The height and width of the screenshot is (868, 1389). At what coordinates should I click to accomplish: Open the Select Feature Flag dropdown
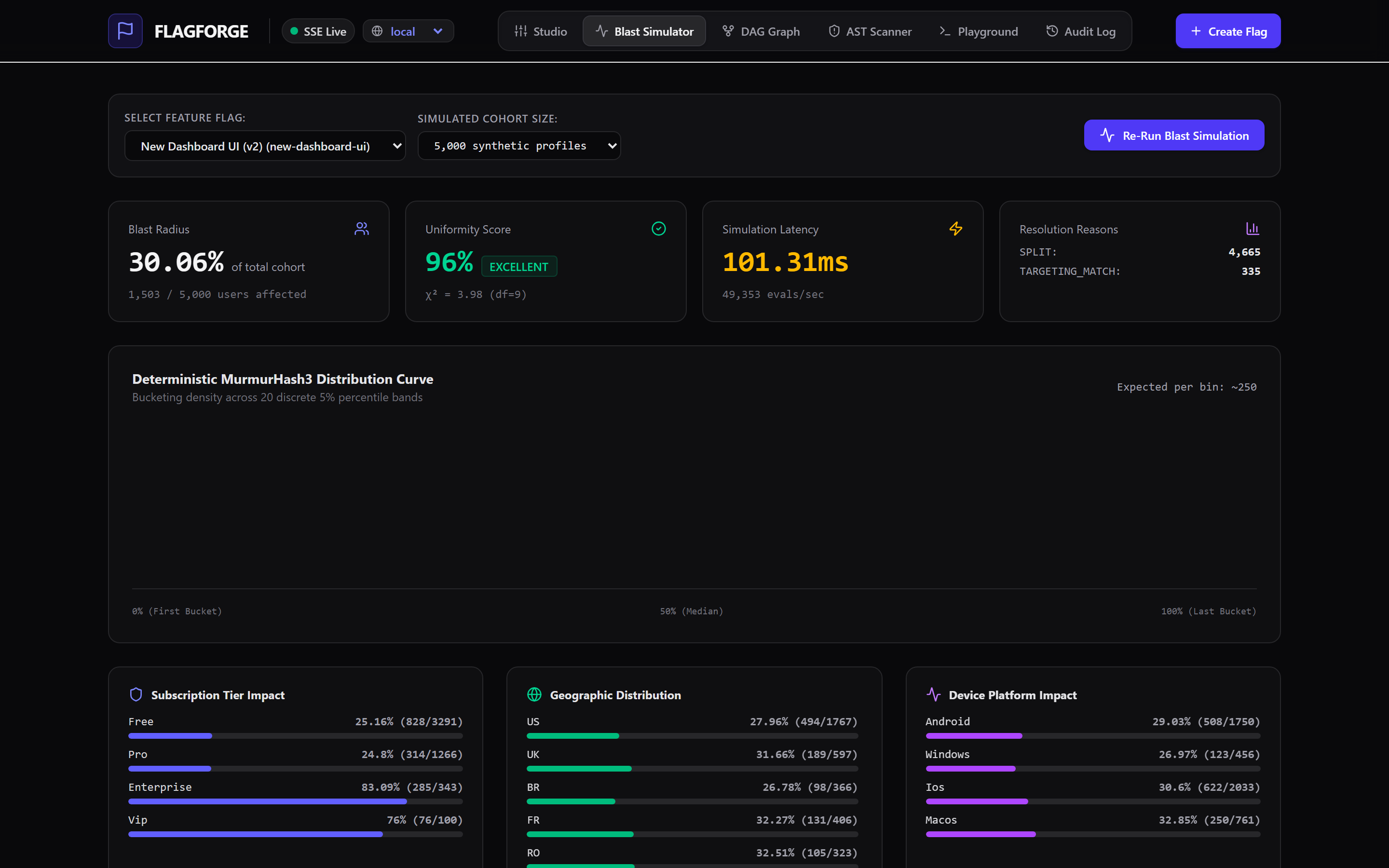(x=265, y=146)
